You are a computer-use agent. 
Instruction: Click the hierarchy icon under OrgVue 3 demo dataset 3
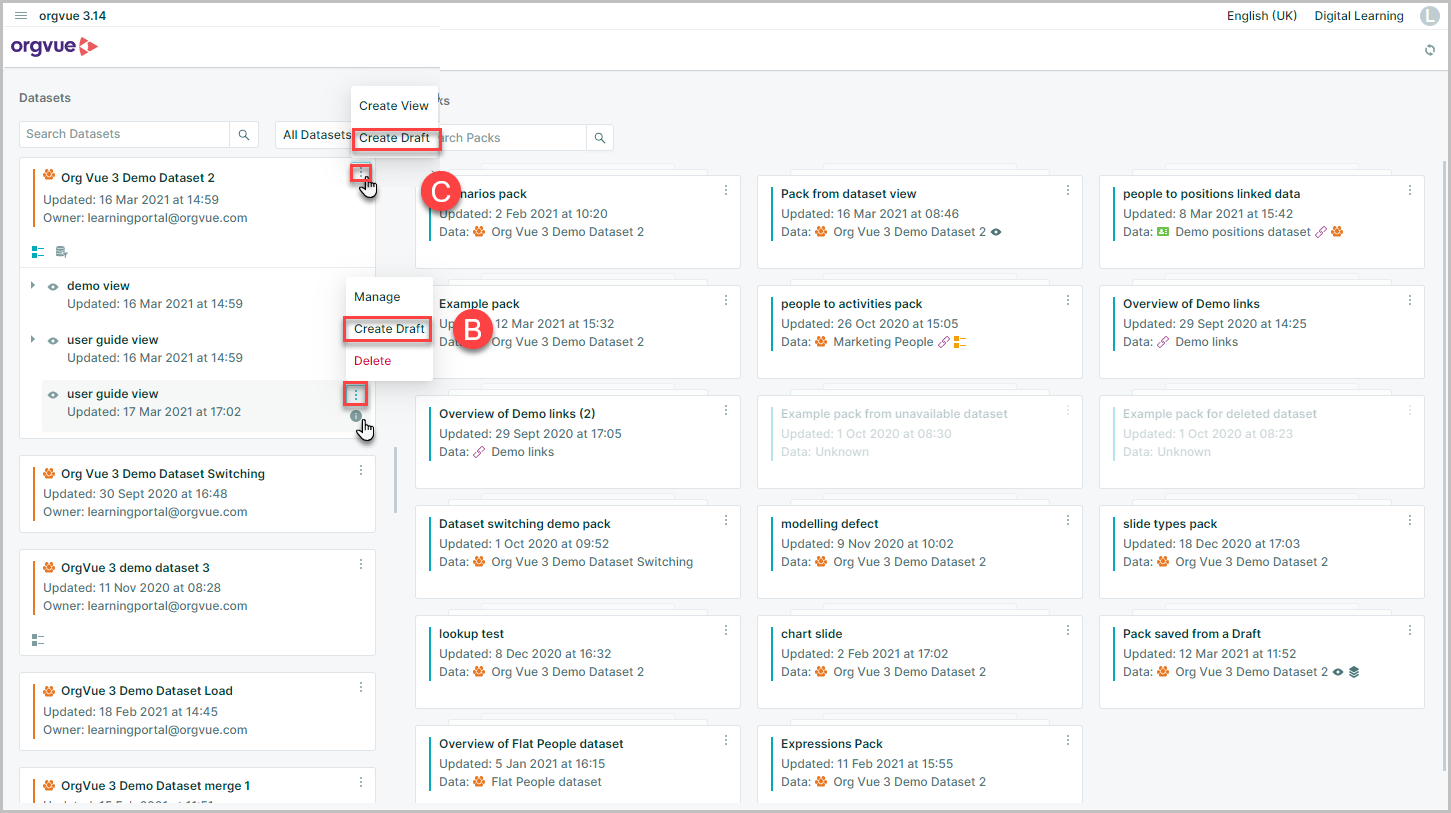38,640
